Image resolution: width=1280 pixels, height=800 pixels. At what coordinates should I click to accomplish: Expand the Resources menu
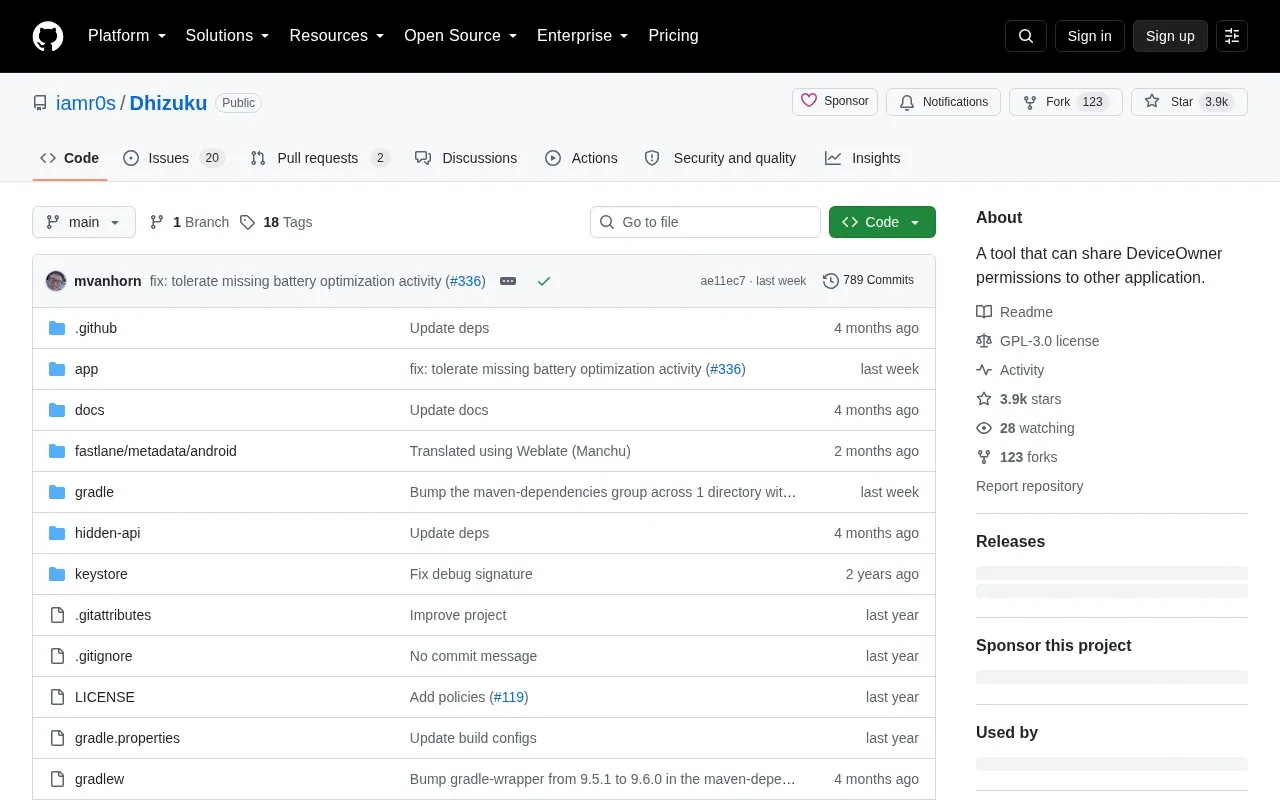(x=337, y=36)
